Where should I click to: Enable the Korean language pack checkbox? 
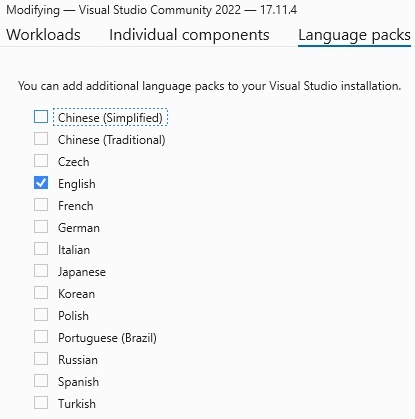41,293
